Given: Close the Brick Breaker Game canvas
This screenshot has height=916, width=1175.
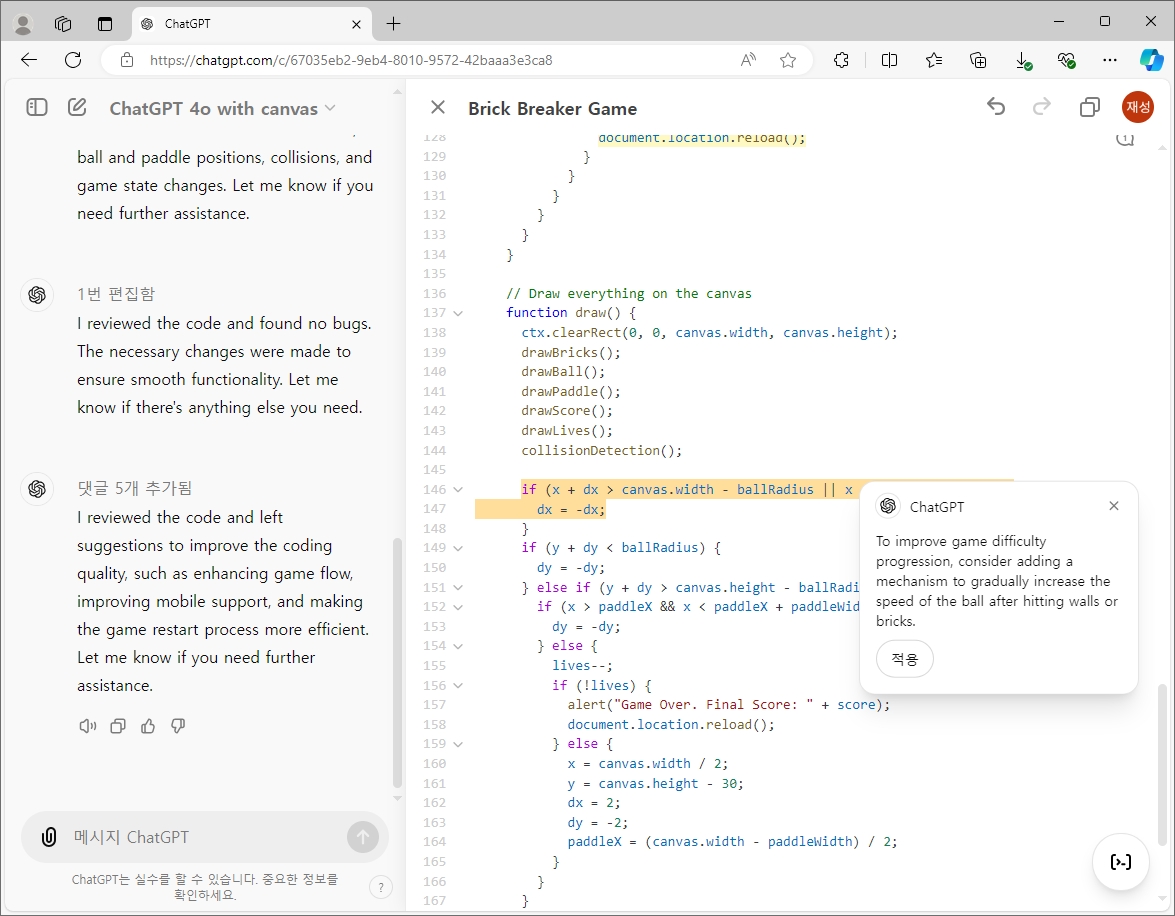Looking at the screenshot, I should pos(438,107).
